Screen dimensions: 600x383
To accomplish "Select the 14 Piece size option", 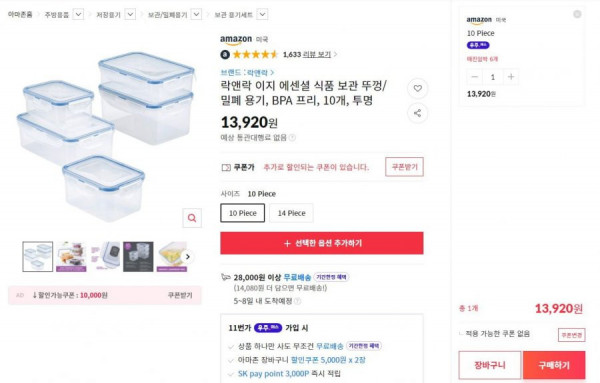I will tap(292, 213).
